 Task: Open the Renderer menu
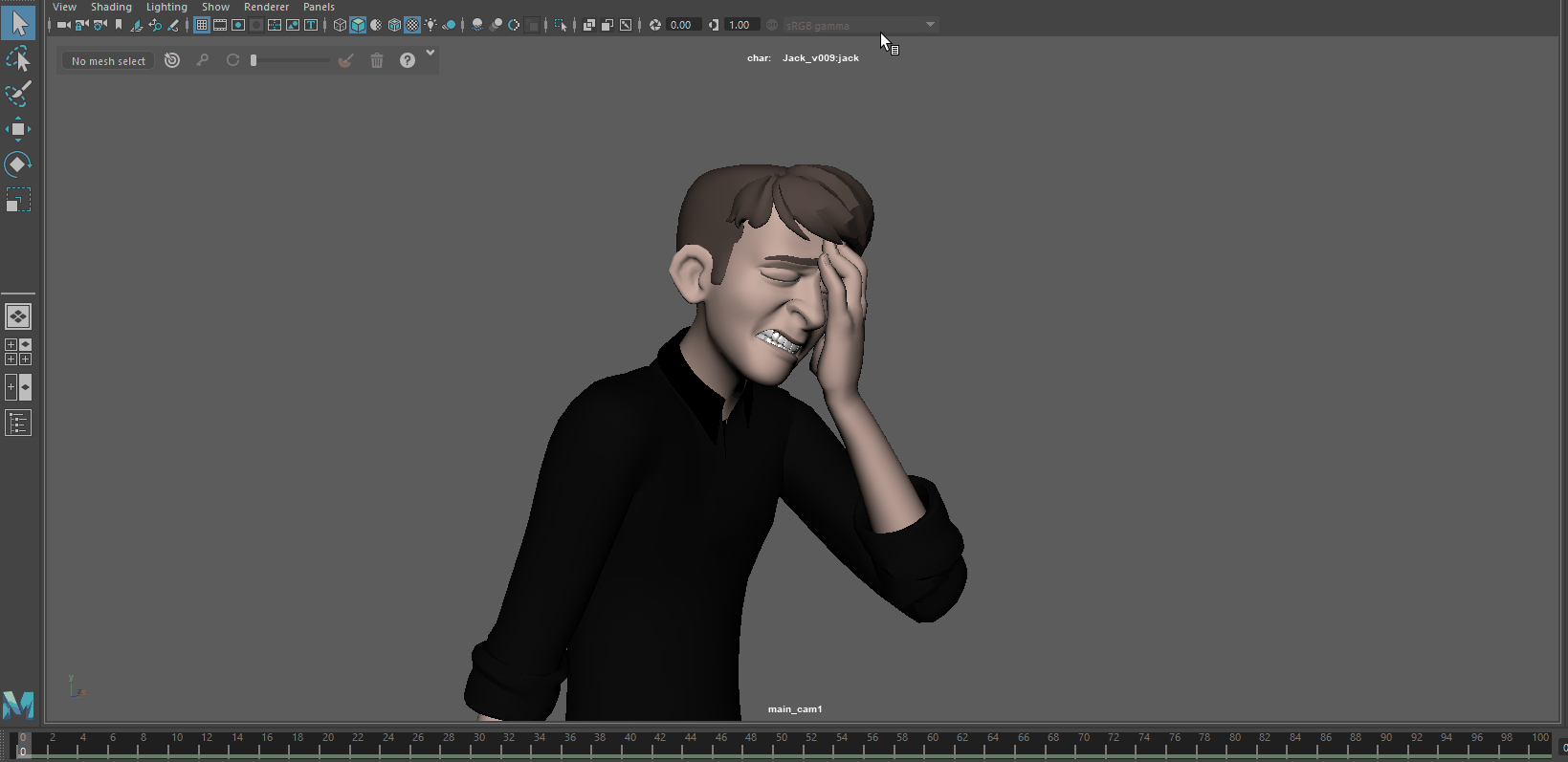coord(266,7)
